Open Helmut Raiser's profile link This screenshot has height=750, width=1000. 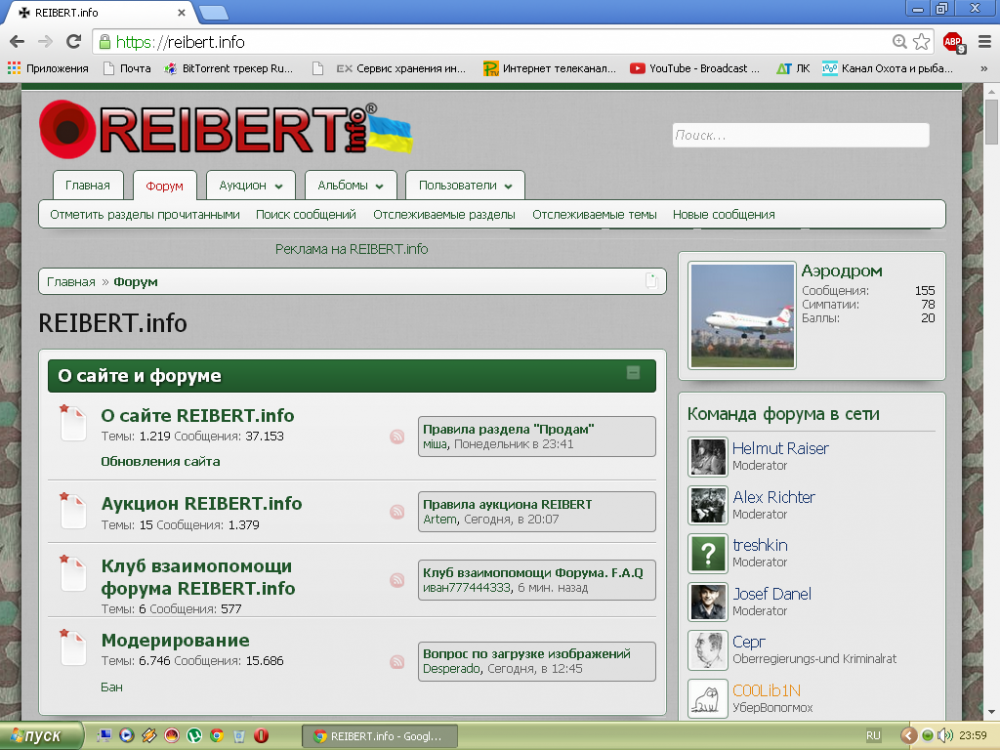click(780, 448)
